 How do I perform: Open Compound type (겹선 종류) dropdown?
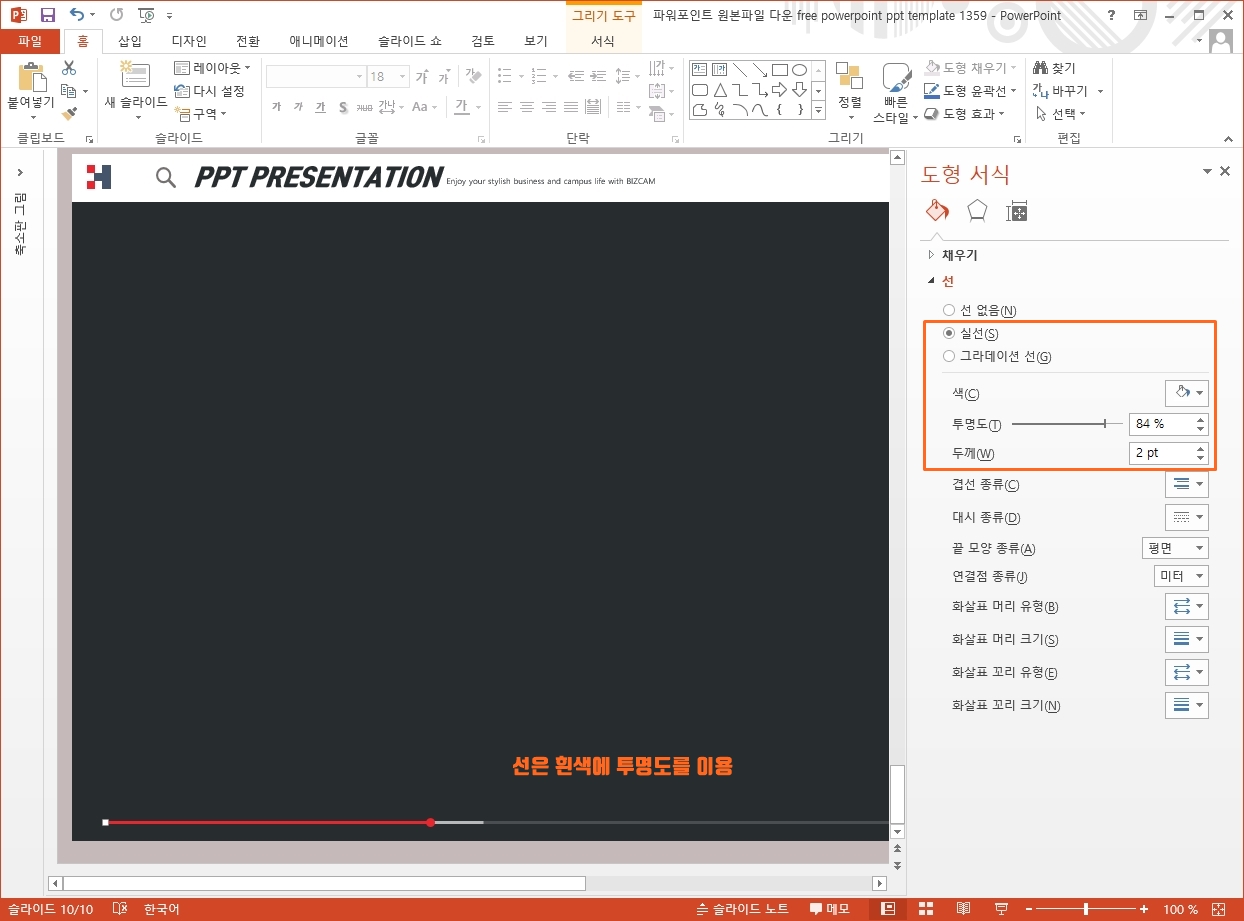tap(1187, 485)
